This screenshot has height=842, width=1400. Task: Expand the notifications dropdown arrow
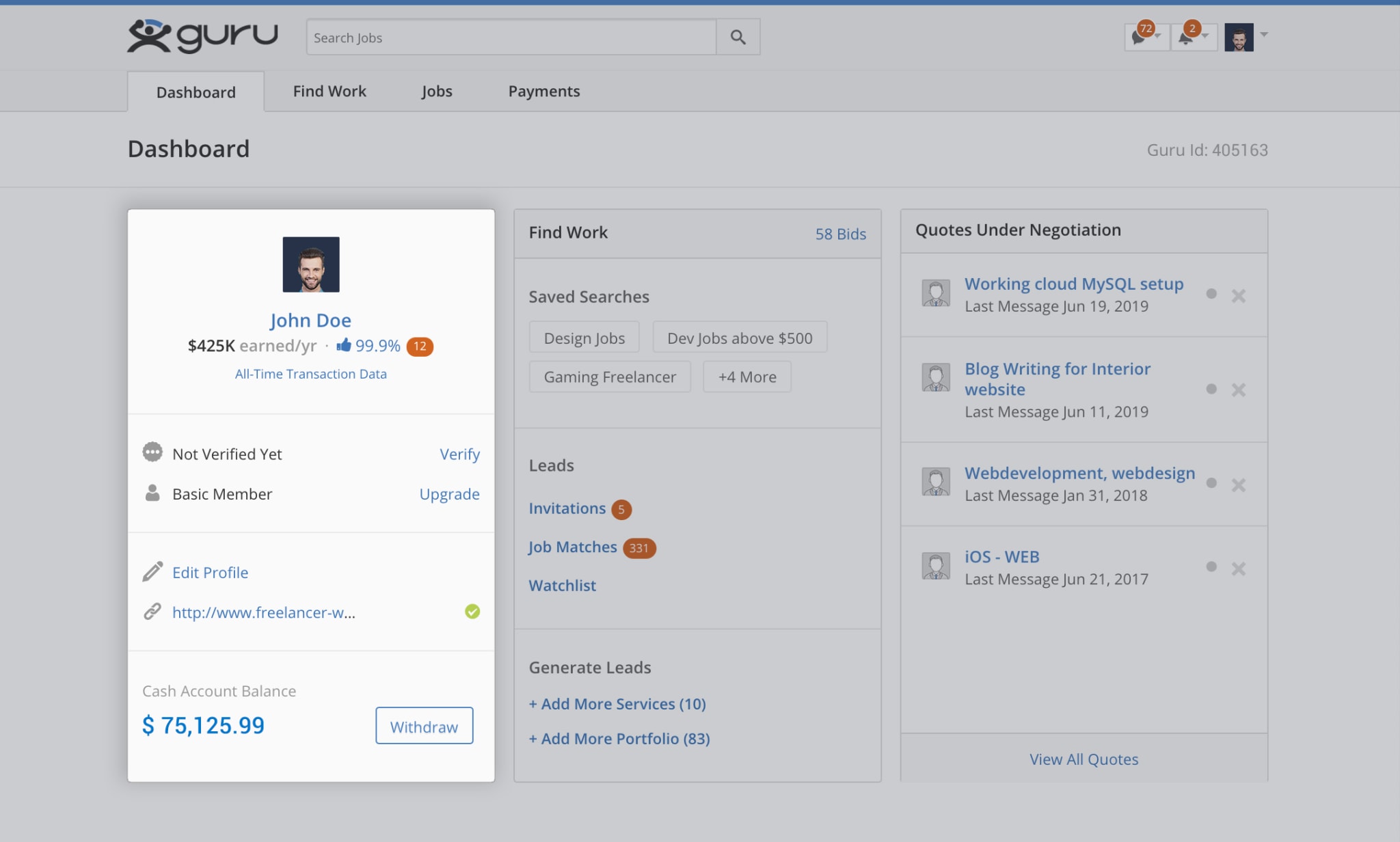click(1205, 36)
